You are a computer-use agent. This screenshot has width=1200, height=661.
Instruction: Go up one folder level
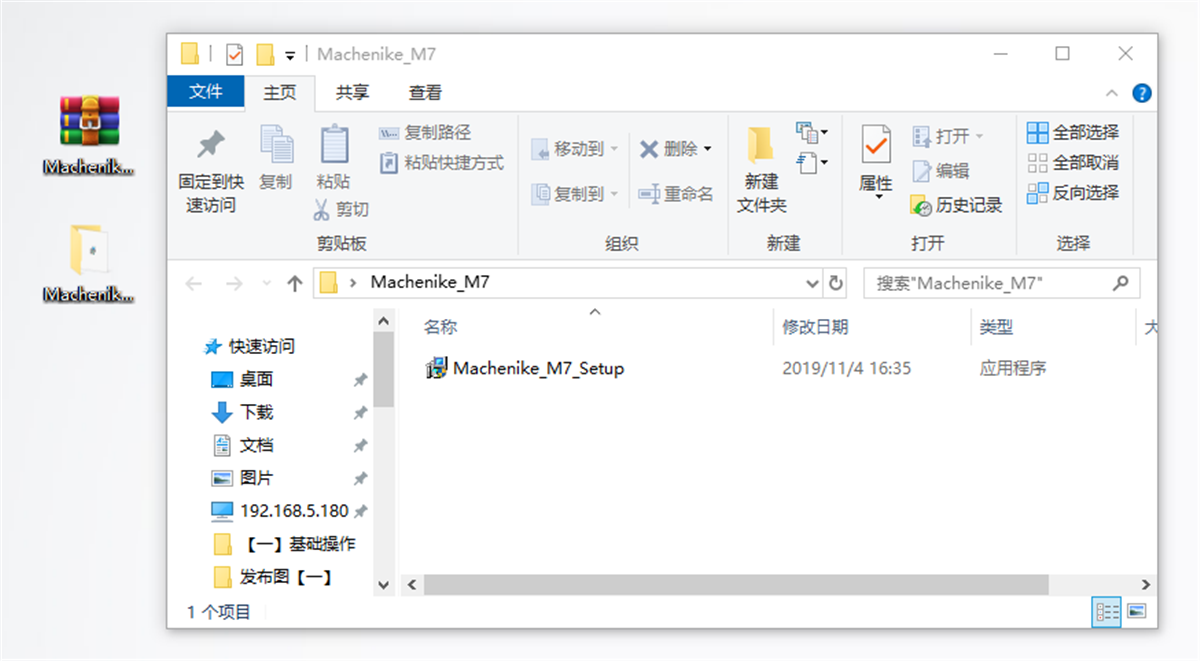(294, 283)
